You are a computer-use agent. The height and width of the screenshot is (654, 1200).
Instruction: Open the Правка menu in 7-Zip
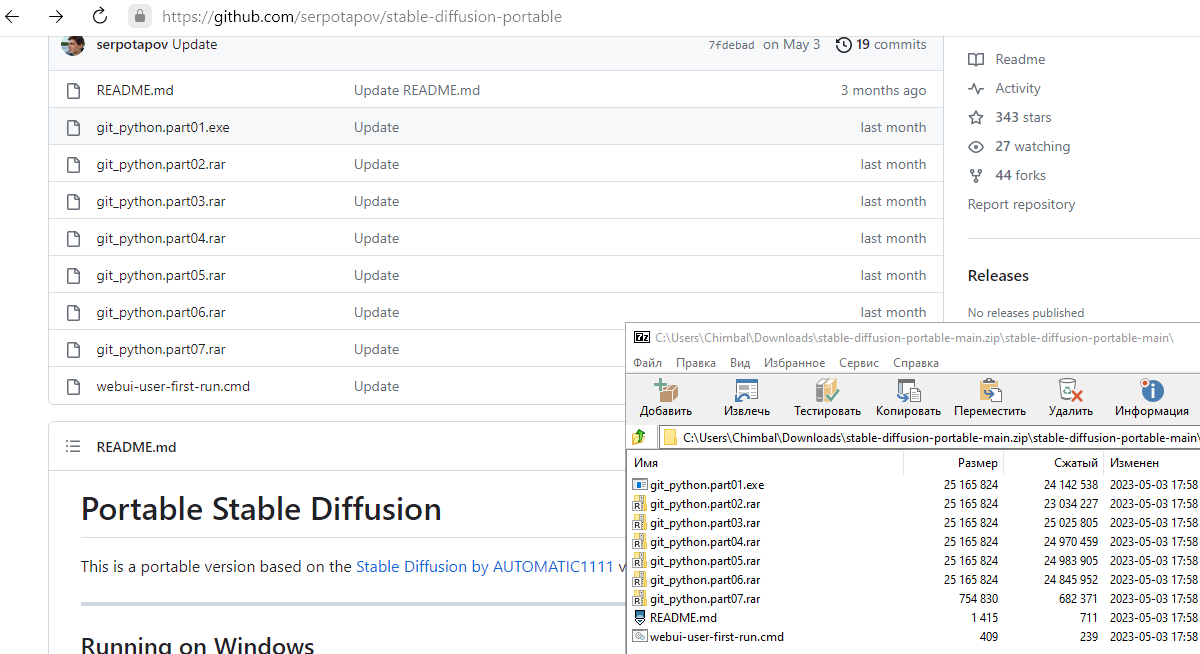click(x=696, y=363)
